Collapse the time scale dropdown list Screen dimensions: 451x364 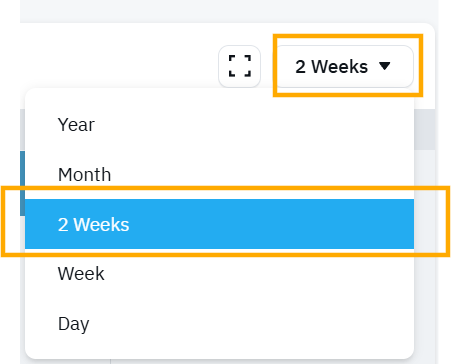coord(345,66)
